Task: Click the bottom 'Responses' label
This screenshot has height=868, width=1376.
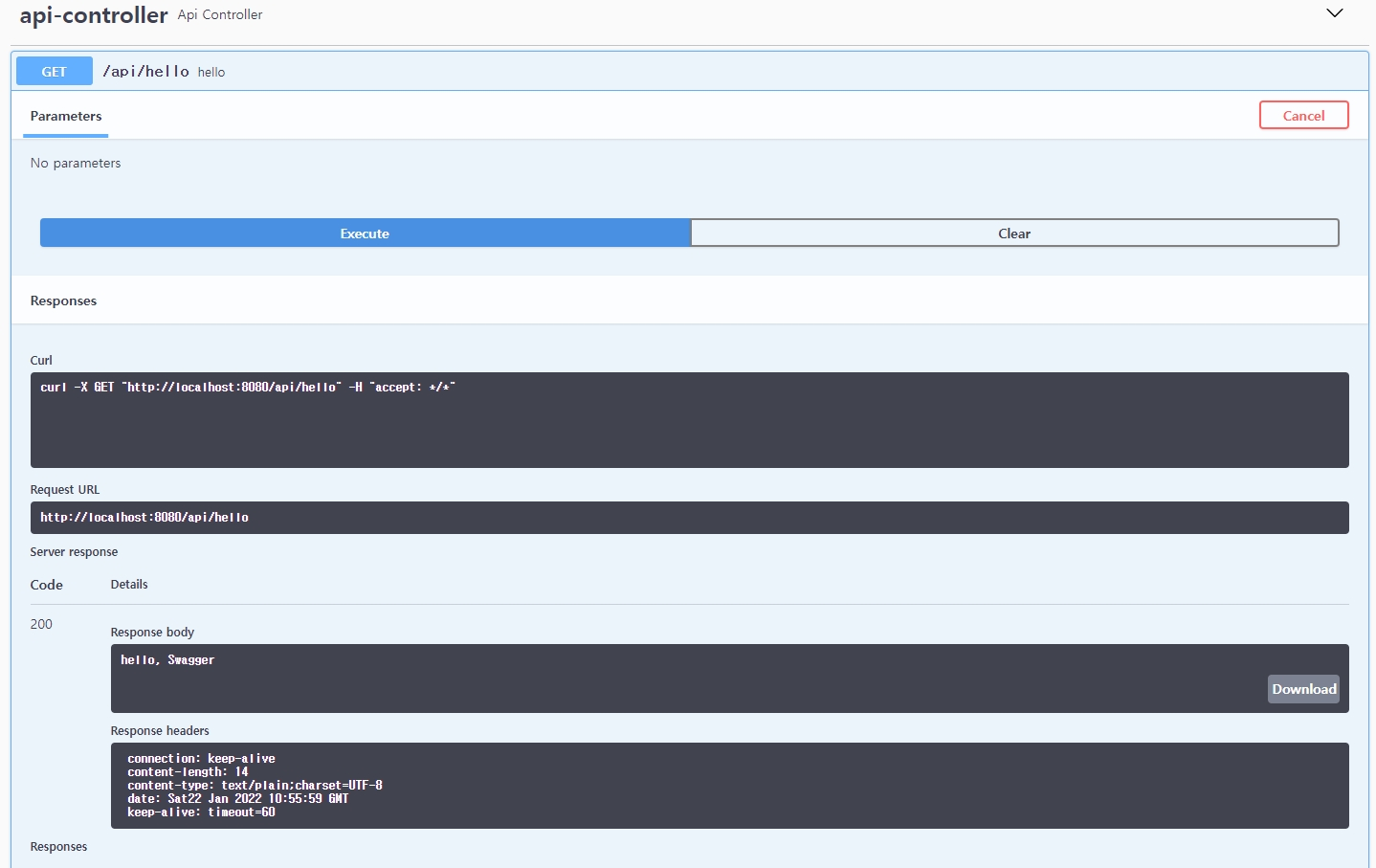Action: (x=58, y=847)
